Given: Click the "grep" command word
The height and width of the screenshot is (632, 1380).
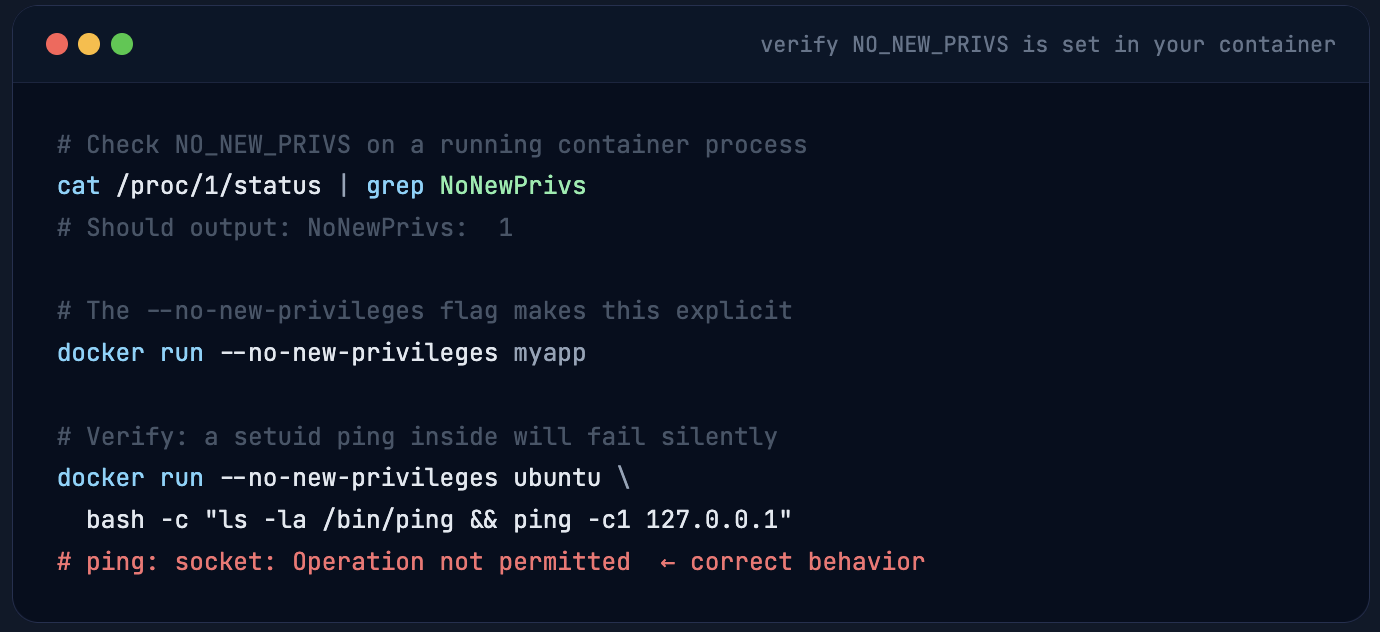Looking at the screenshot, I should point(395,186).
